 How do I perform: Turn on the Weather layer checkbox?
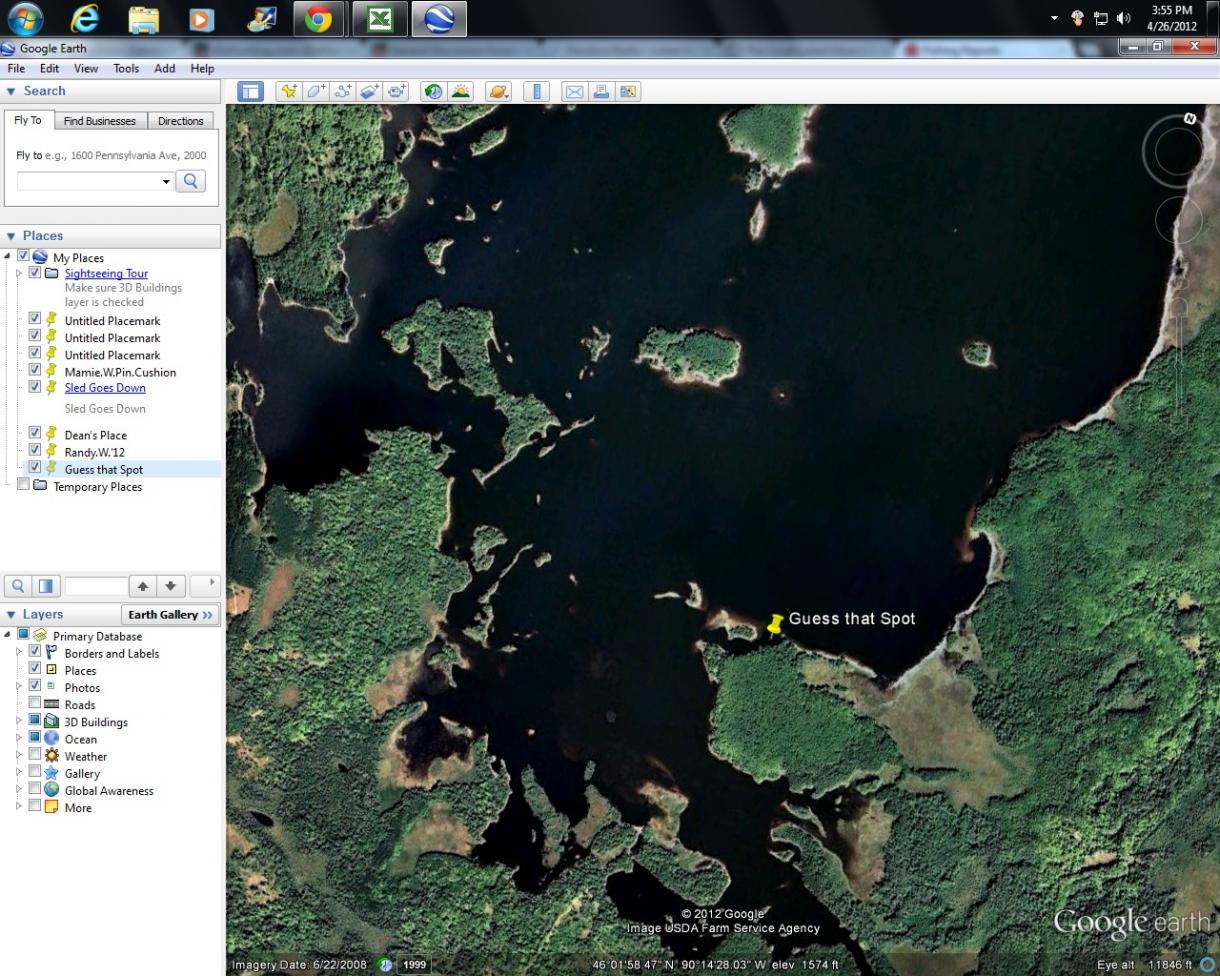35,756
